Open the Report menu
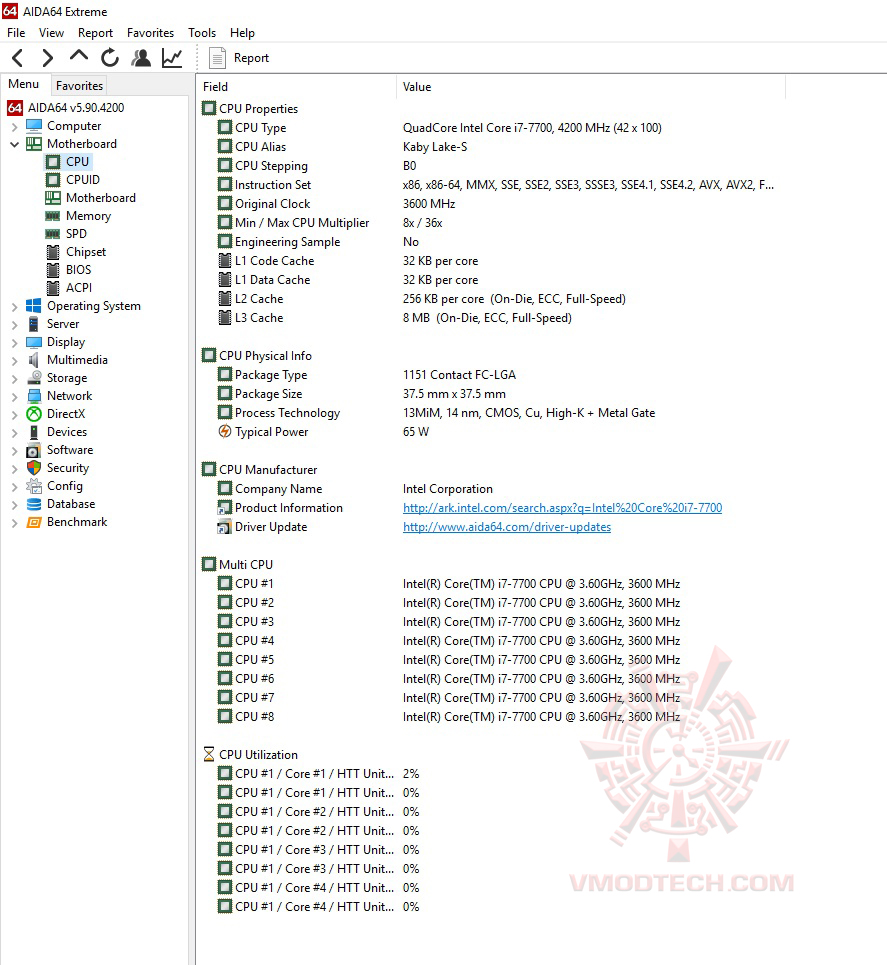Screen dimensions: 887x965 tap(95, 33)
